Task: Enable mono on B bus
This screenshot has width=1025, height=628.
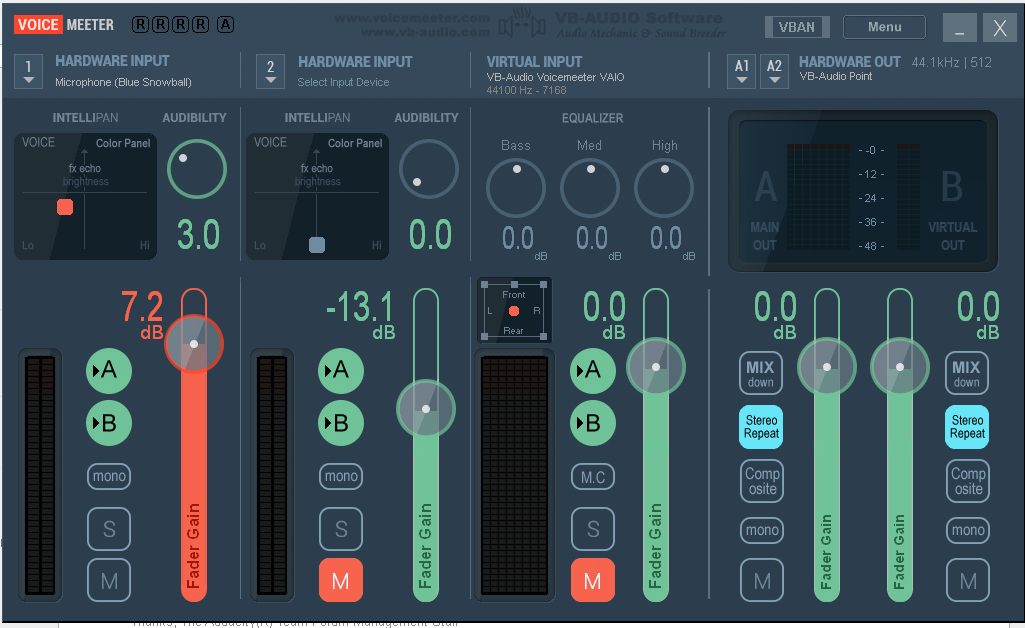Action: [967, 530]
